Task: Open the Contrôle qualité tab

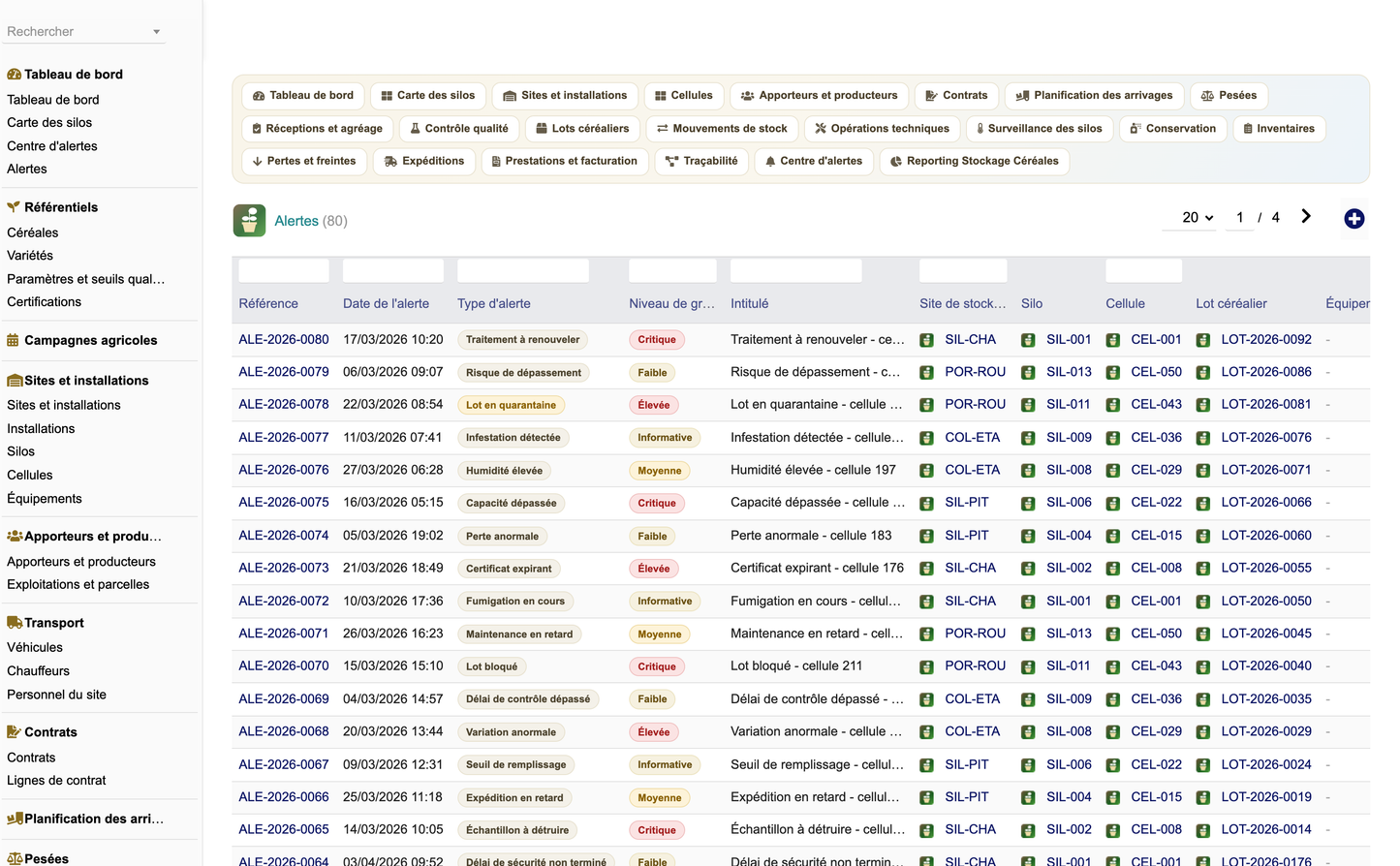Action: tap(458, 129)
